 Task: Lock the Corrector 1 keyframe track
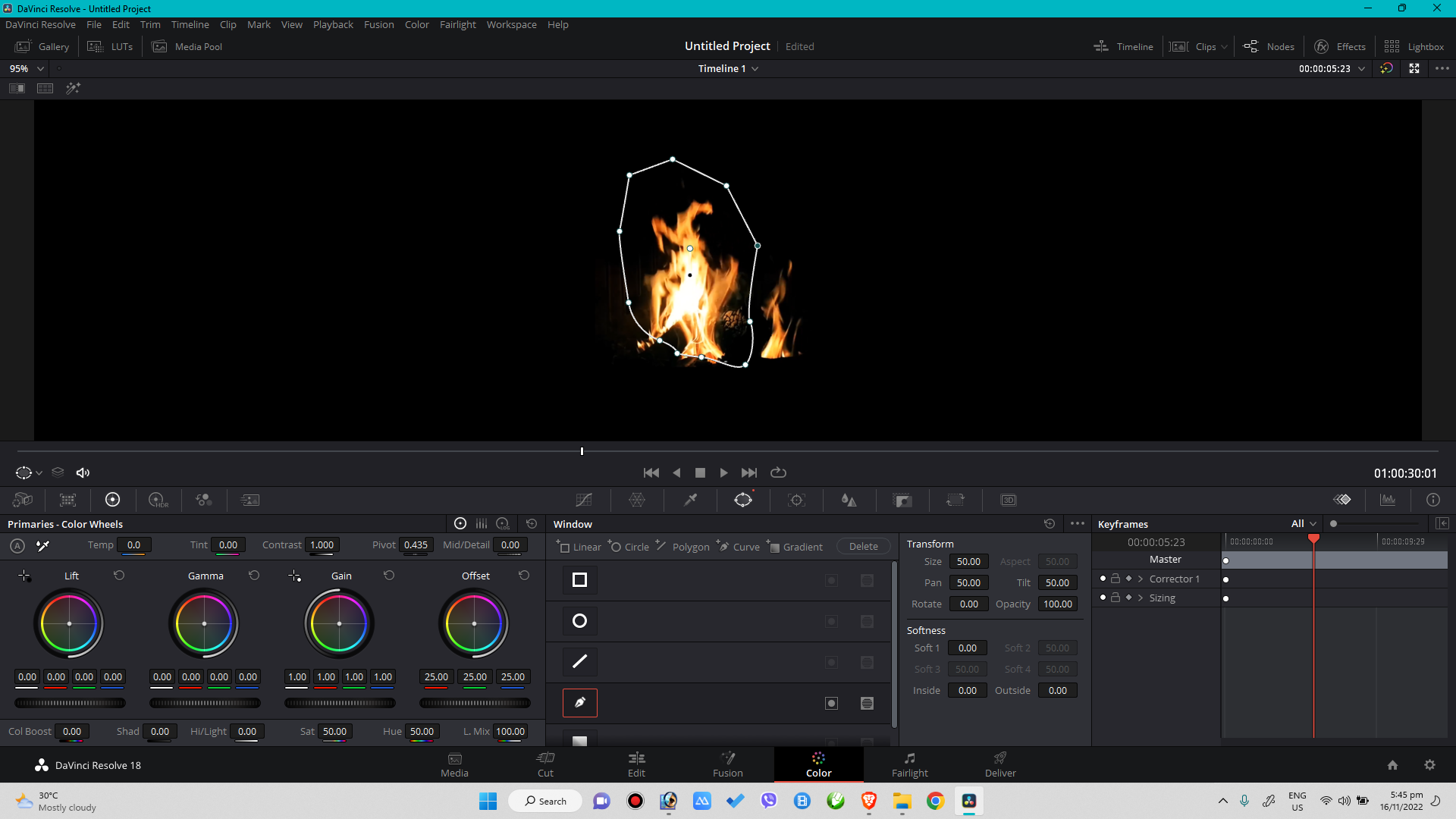click(x=1116, y=579)
